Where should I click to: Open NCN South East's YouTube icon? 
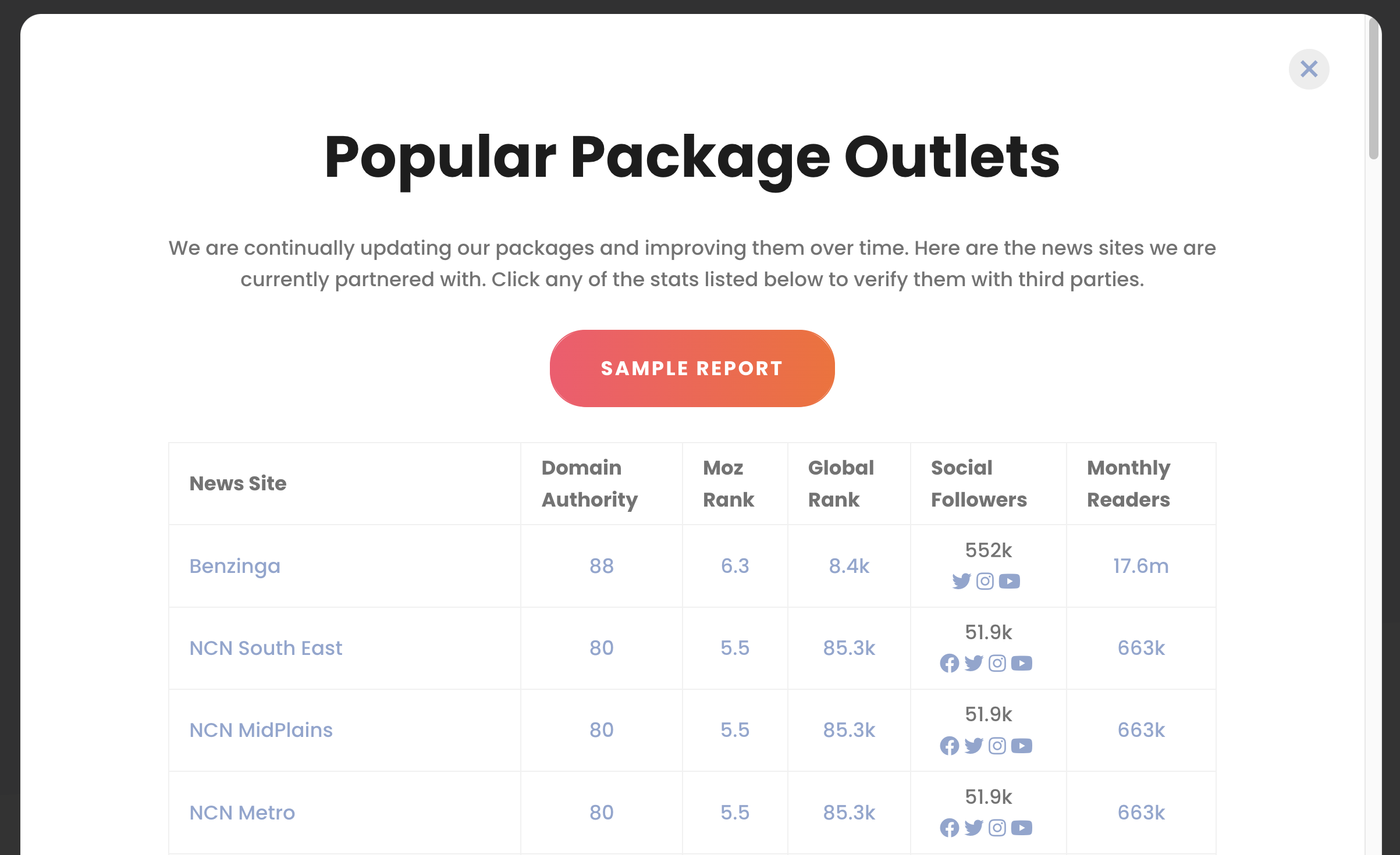(x=1022, y=663)
